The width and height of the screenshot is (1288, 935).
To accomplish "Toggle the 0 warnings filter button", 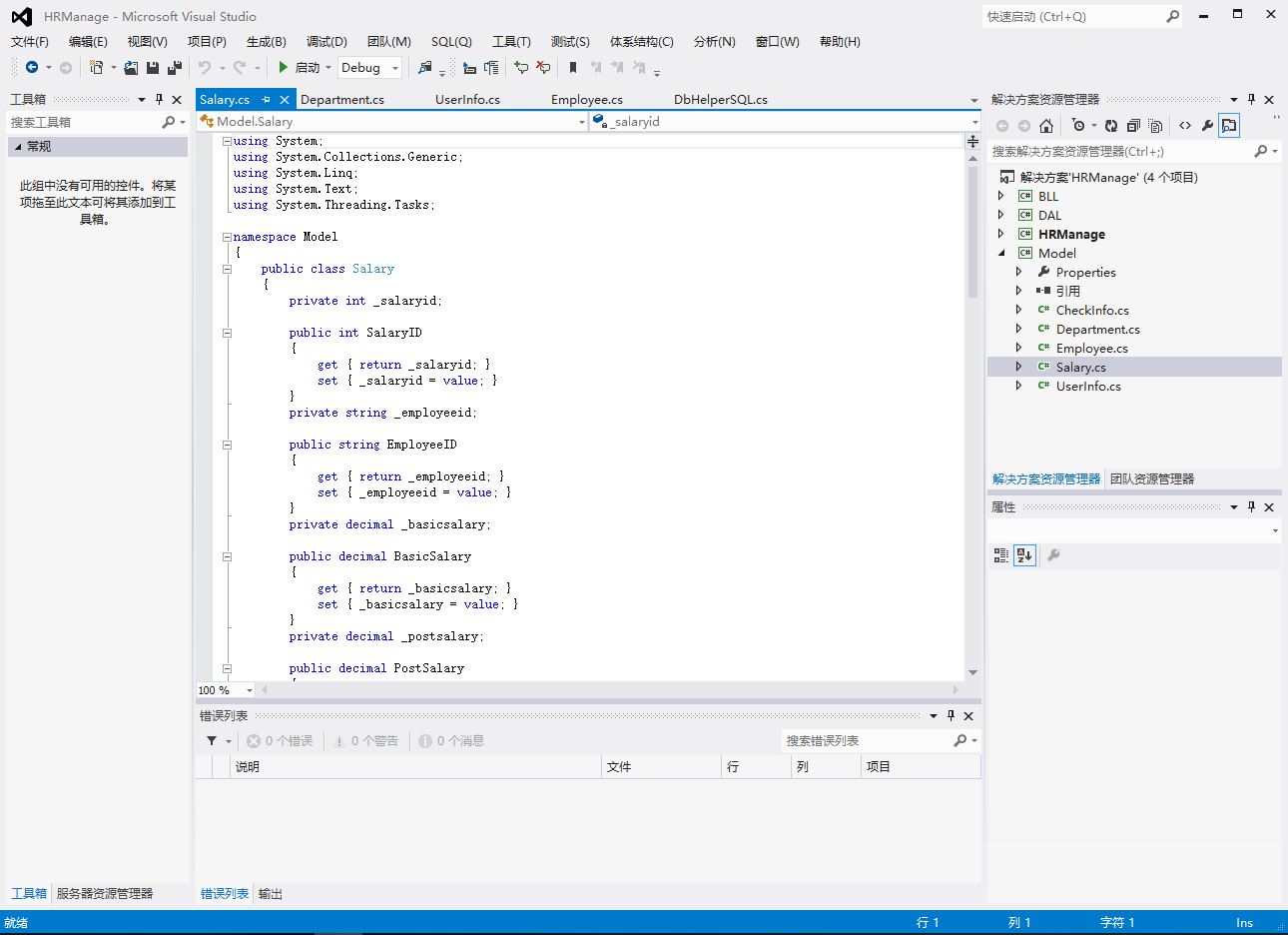I will click(x=365, y=741).
